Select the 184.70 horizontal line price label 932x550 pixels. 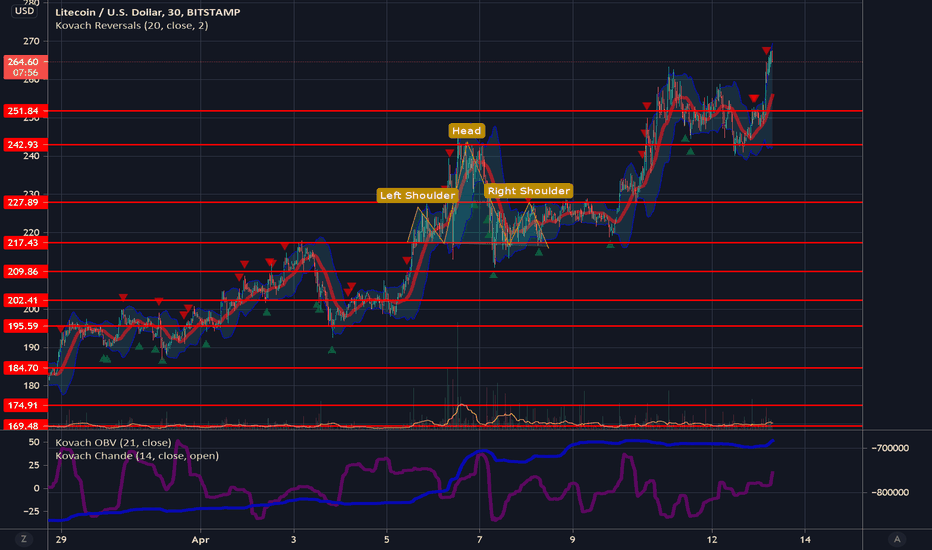[23, 368]
